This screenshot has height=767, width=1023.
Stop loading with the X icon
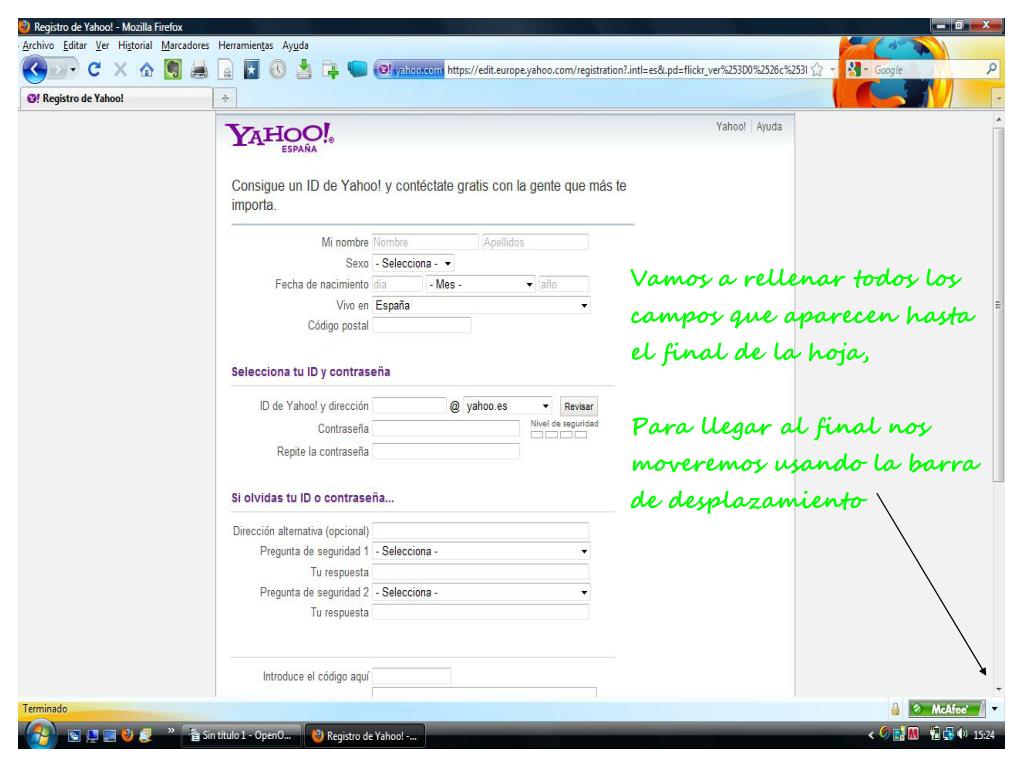(x=121, y=69)
